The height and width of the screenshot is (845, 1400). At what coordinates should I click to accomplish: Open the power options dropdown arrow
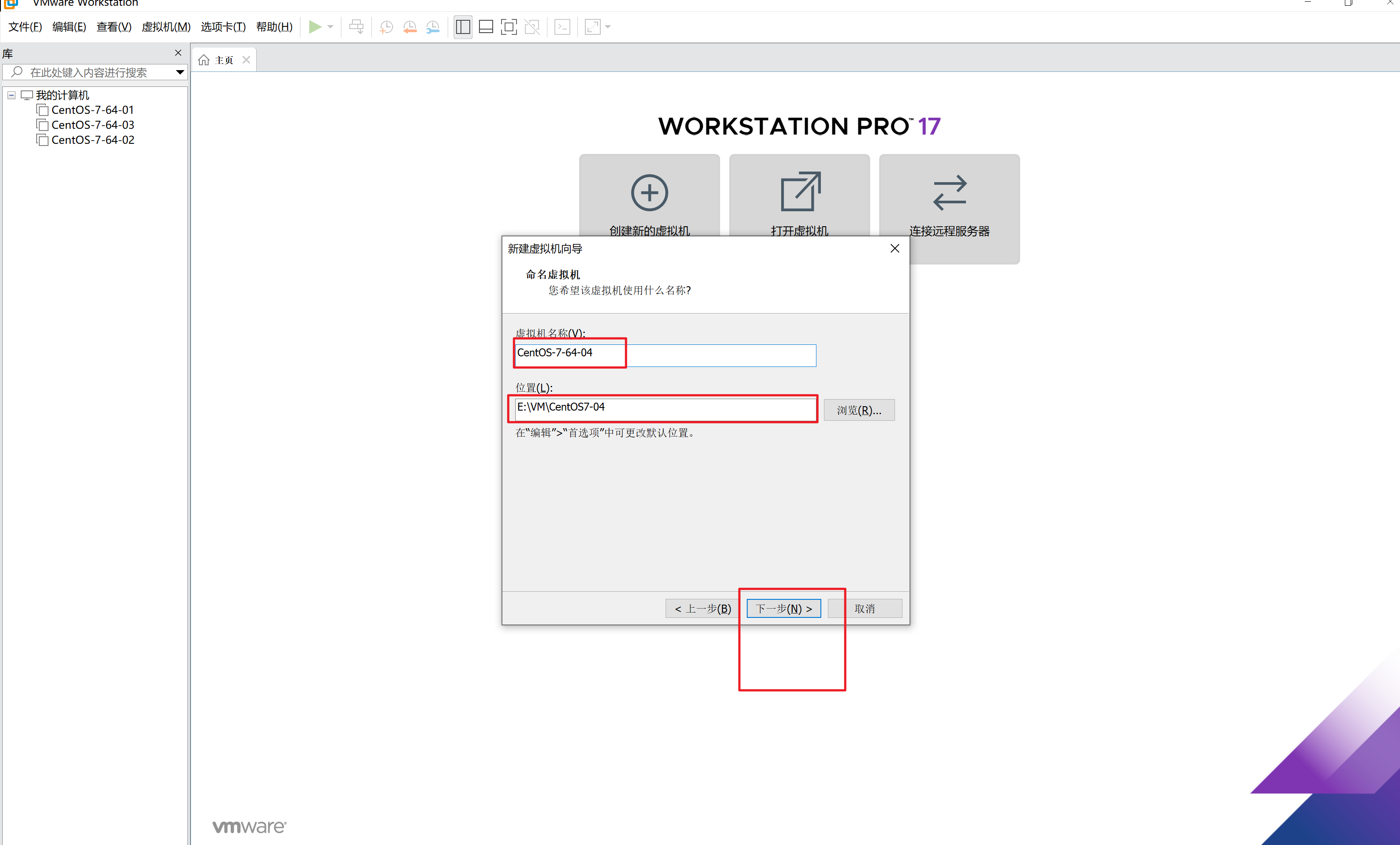click(331, 27)
